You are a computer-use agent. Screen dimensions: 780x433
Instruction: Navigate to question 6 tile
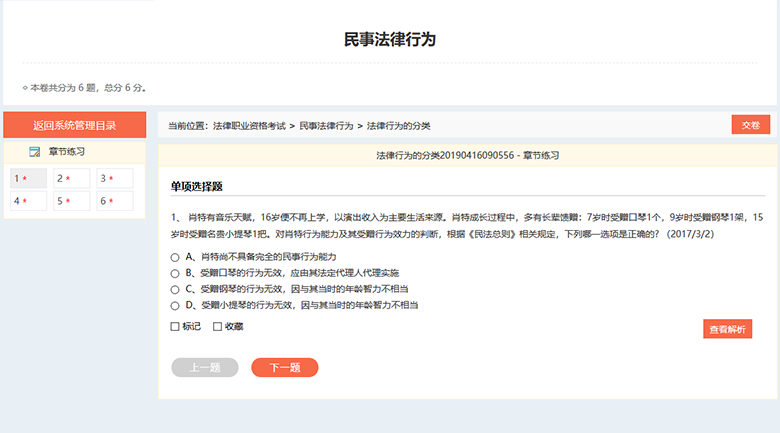click(x=114, y=201)
